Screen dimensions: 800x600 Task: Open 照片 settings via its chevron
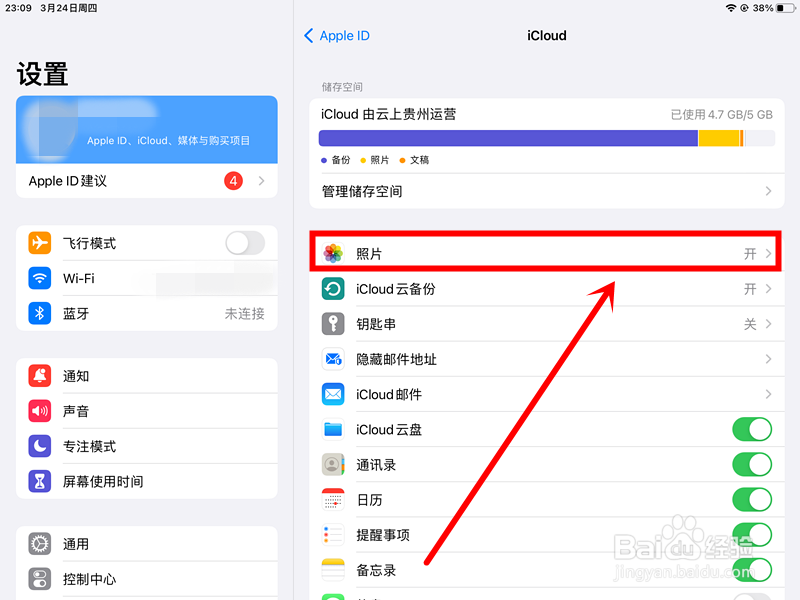768,254
